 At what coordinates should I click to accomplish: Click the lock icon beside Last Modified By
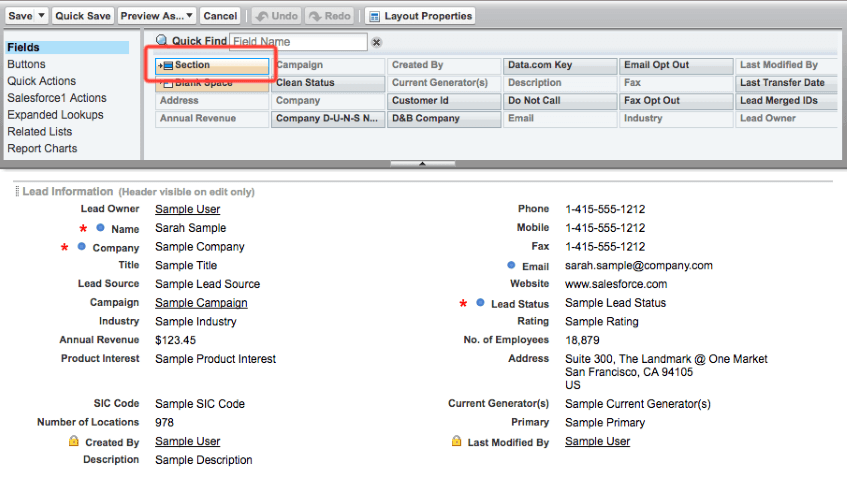456,441
